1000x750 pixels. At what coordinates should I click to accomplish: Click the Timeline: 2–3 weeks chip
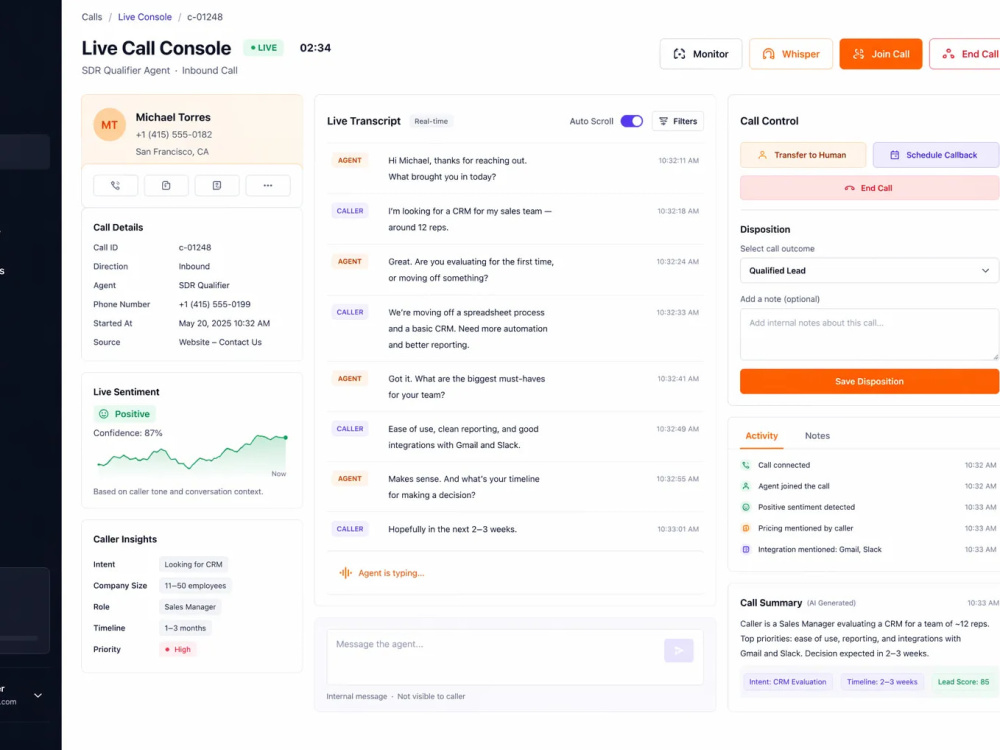click(881, 682)
